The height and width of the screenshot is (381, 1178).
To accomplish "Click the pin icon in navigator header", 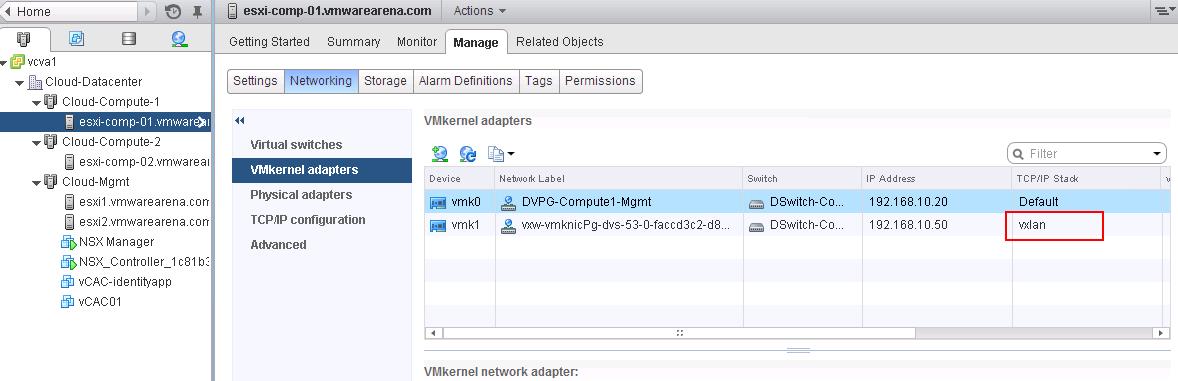I will (198, 11).
